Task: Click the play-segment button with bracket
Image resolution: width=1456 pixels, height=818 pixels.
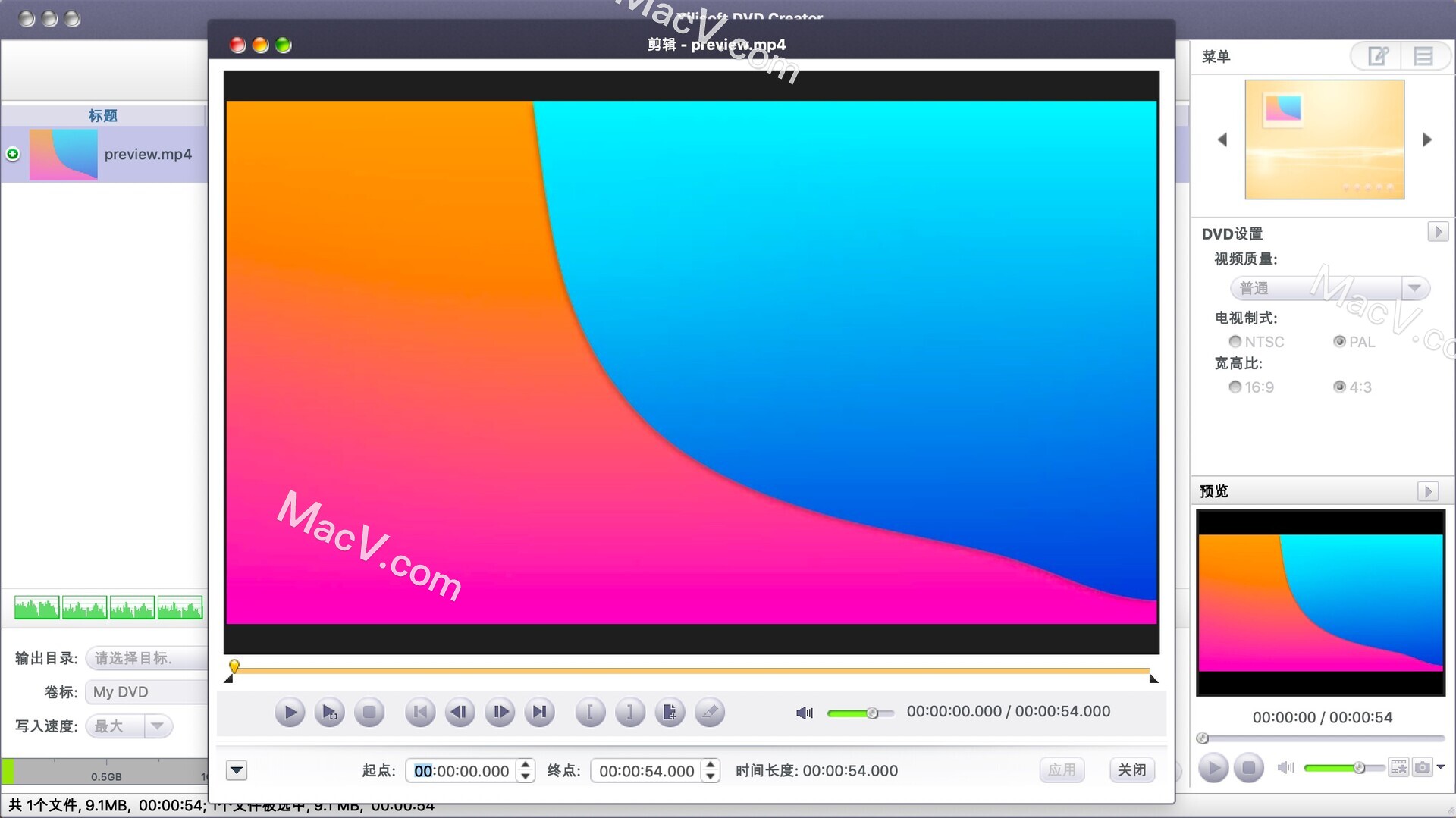Action: pos(330,712)
